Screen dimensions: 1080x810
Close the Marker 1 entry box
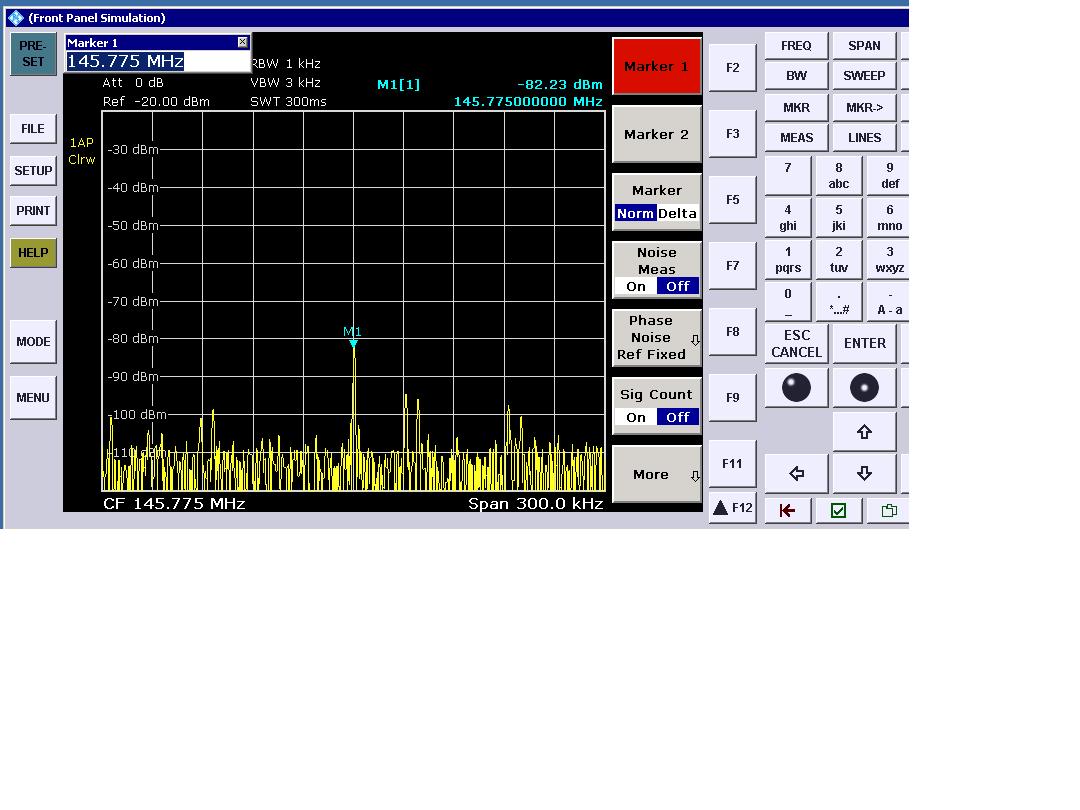[x=242, y=42]
